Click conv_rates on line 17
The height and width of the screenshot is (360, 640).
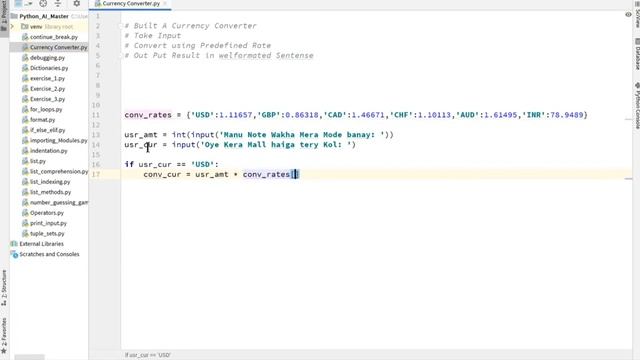coord(266,174)
